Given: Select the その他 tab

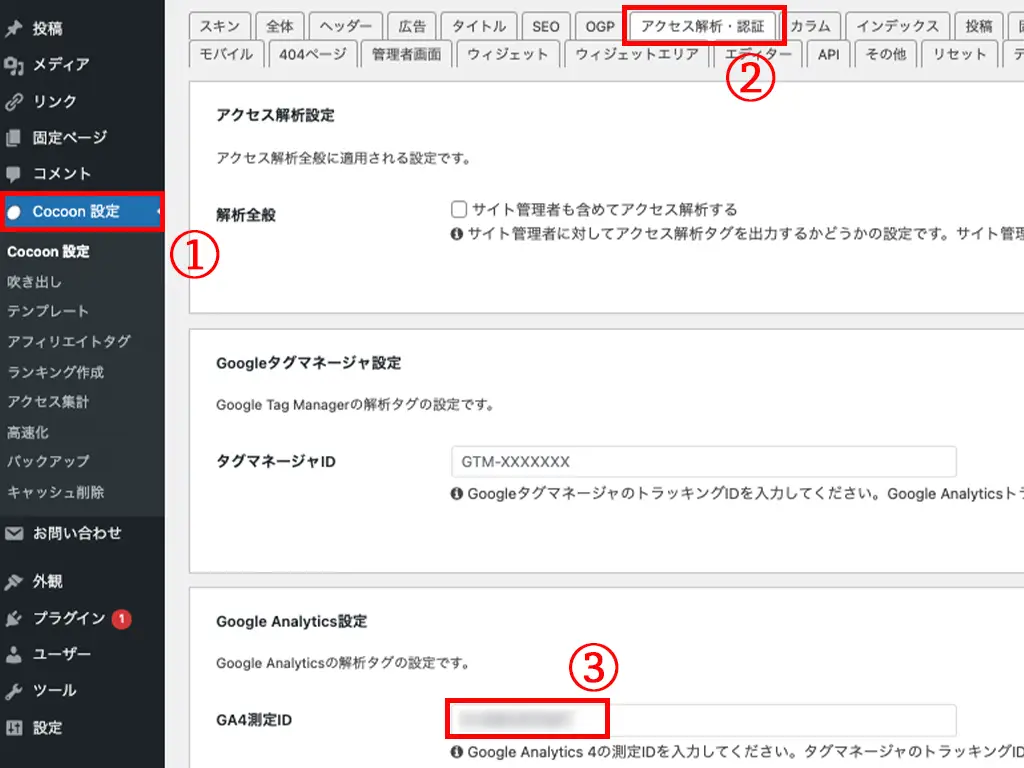Looking at the screenshot, I should pyautogui.click(x=886, y=54).
